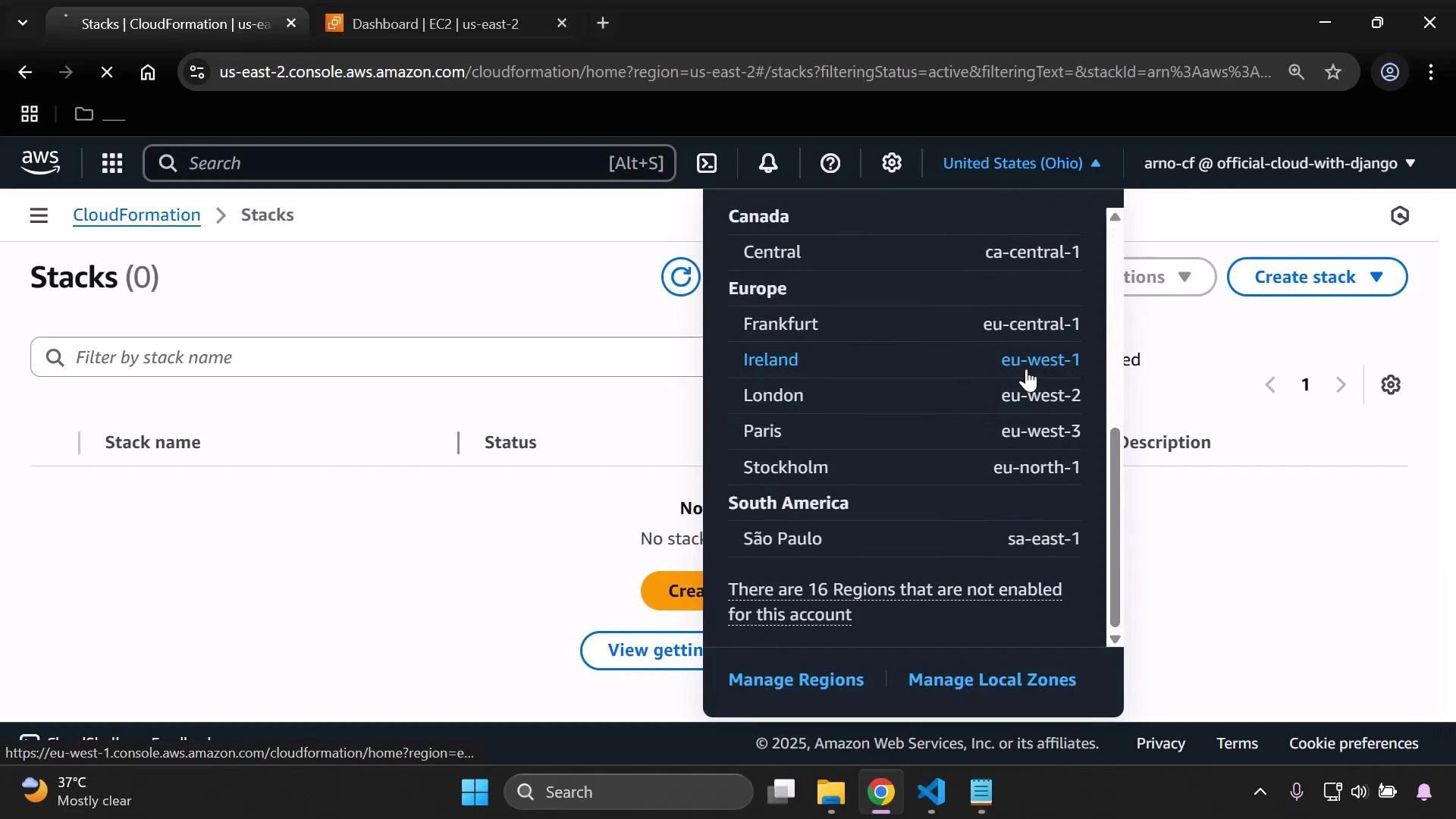Viewport: 1456px width, 819px height.
Task: Open the hamburger navigation sidebar
Action: click(39, 215)
